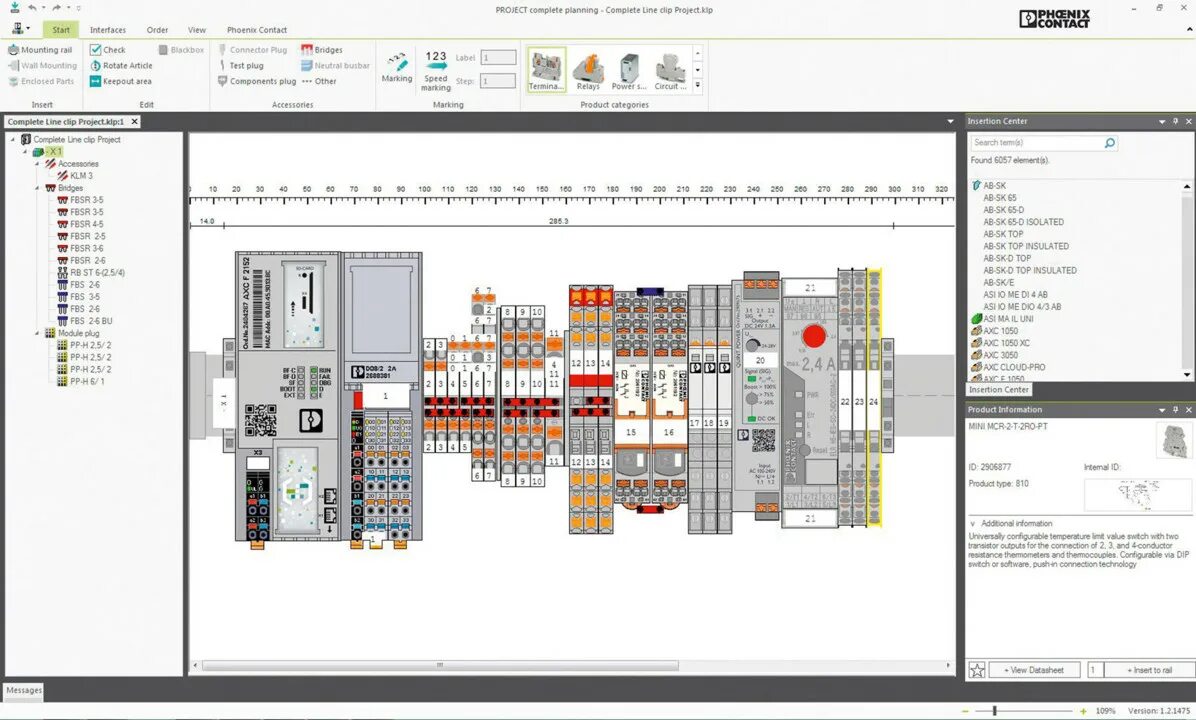Select FBS 2-6 BU in the tree
The width and height of the screenshot is (1196, 720).
(x=91, y=321)
